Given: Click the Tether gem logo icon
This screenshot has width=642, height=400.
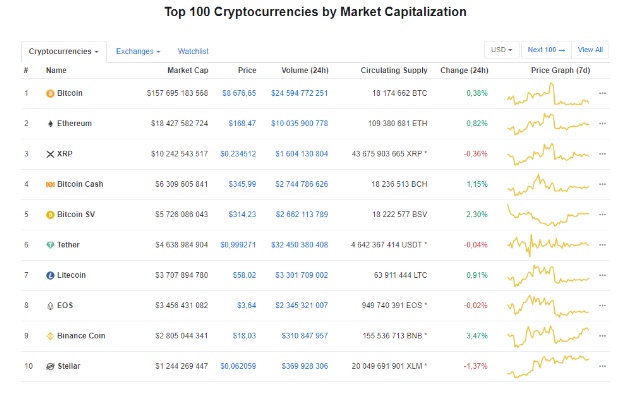Looking at the screenshot, I should [x=50, y=245].
